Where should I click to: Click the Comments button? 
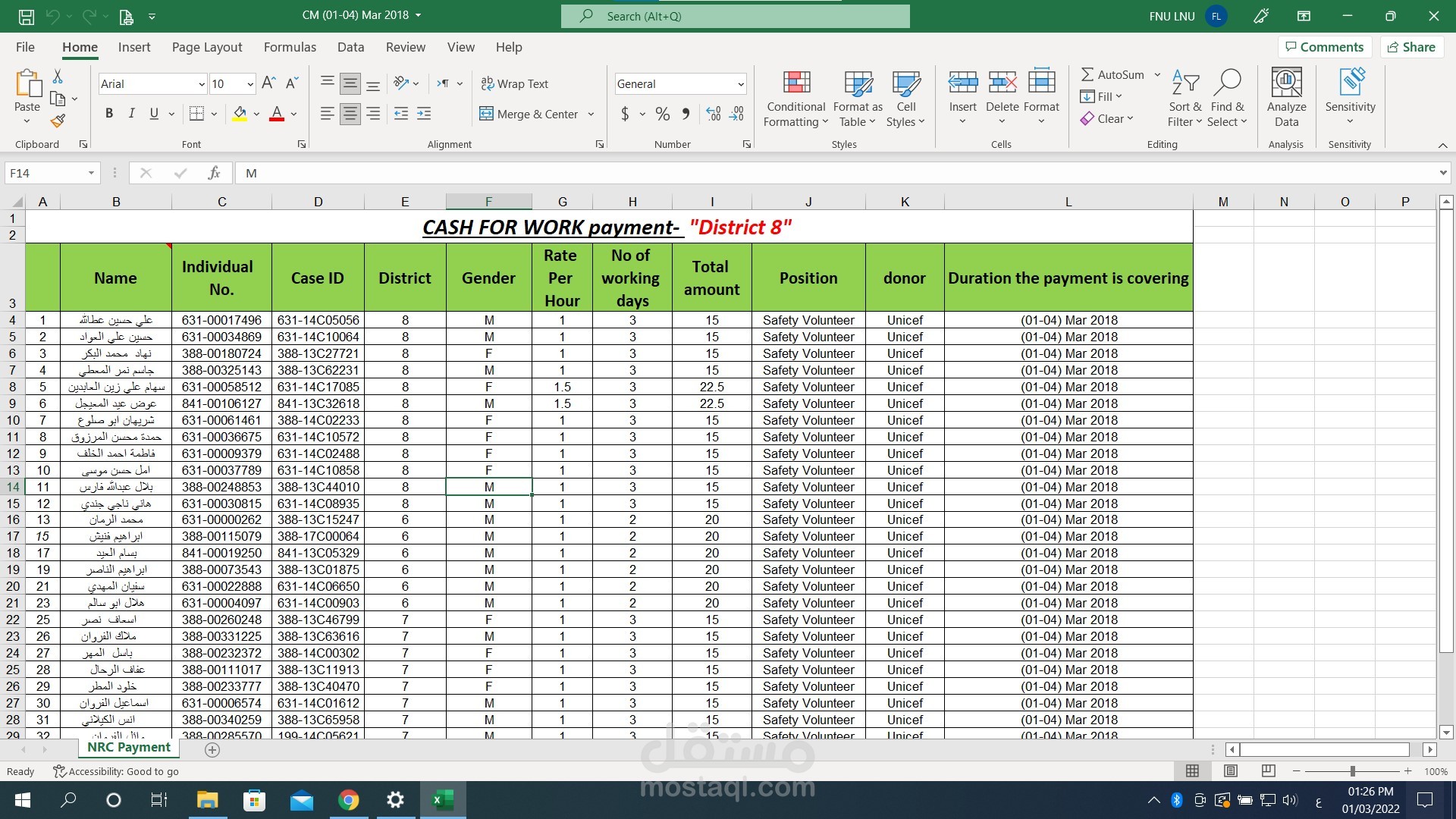(x=1324, y=47)
